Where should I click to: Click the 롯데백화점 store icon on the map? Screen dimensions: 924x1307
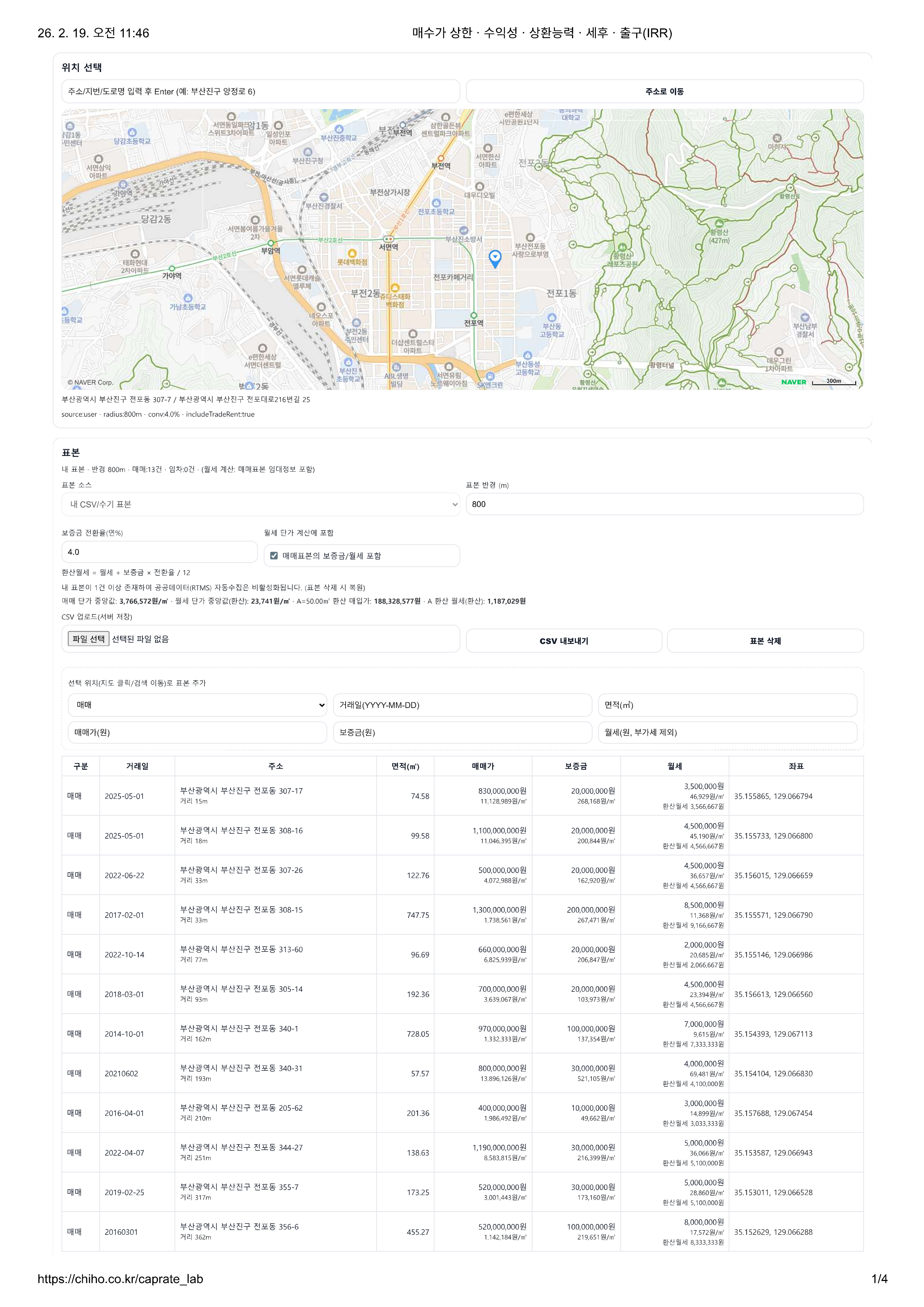352,253
